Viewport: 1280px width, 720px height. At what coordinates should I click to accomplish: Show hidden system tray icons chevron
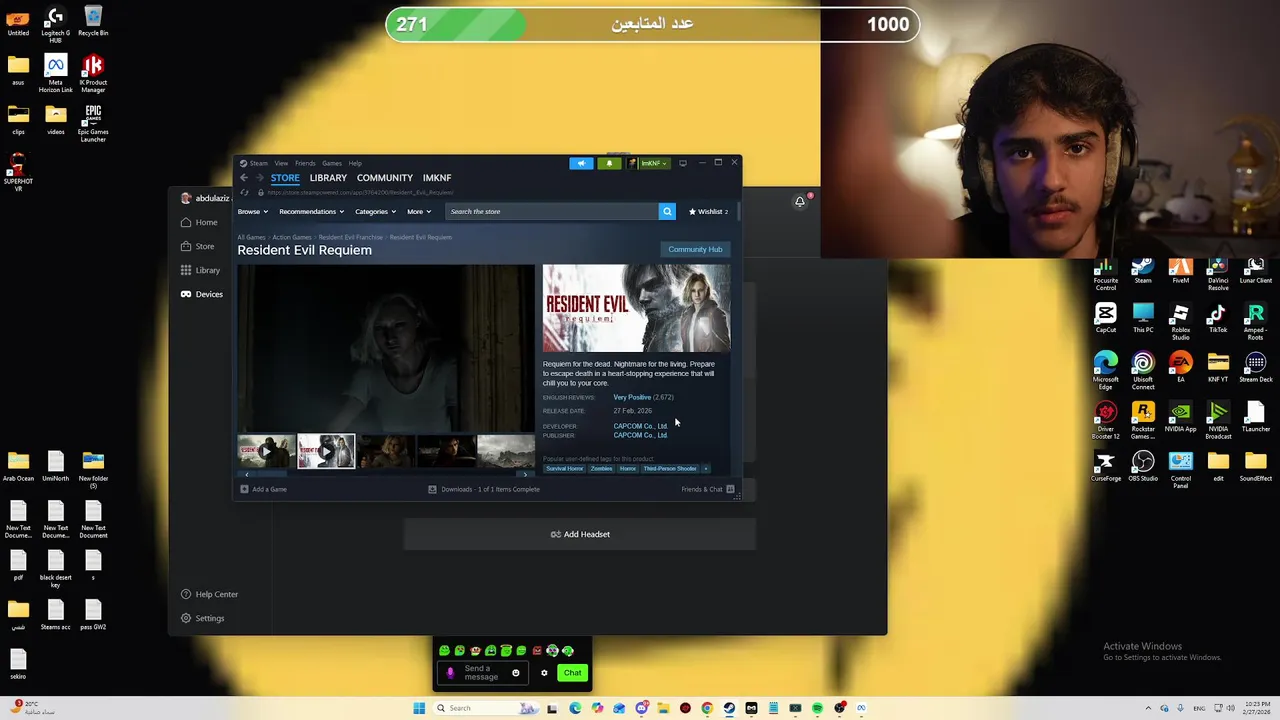[x=1148, y=708]
